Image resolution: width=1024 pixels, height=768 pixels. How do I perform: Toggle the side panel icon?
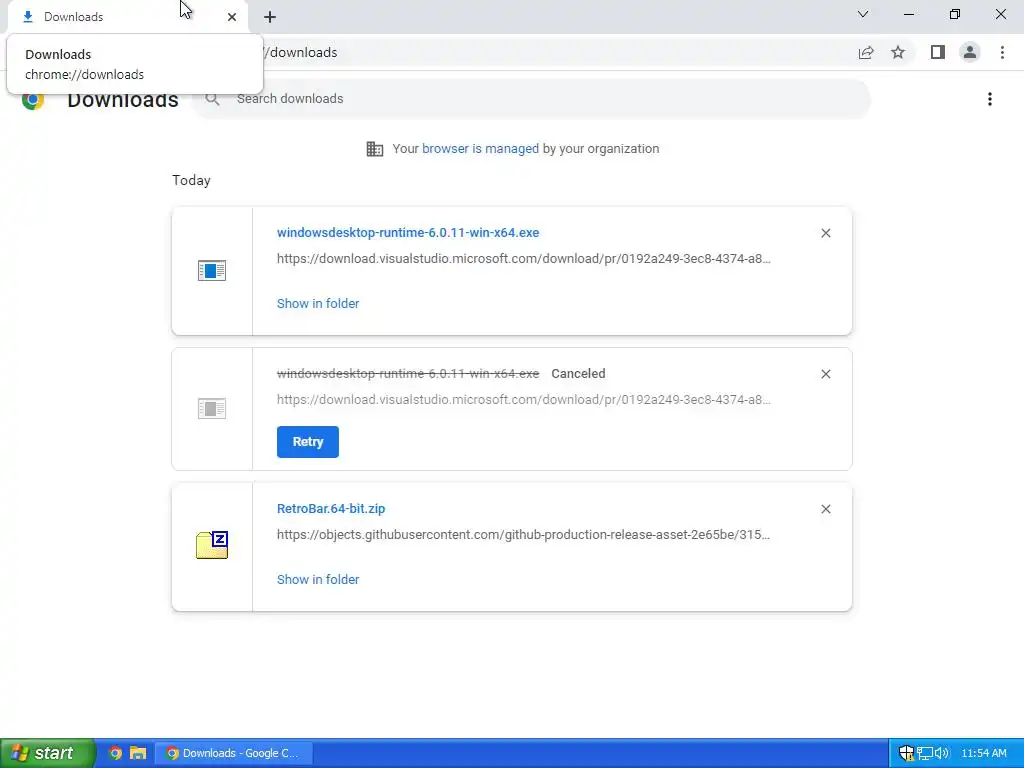click(938, 52)
